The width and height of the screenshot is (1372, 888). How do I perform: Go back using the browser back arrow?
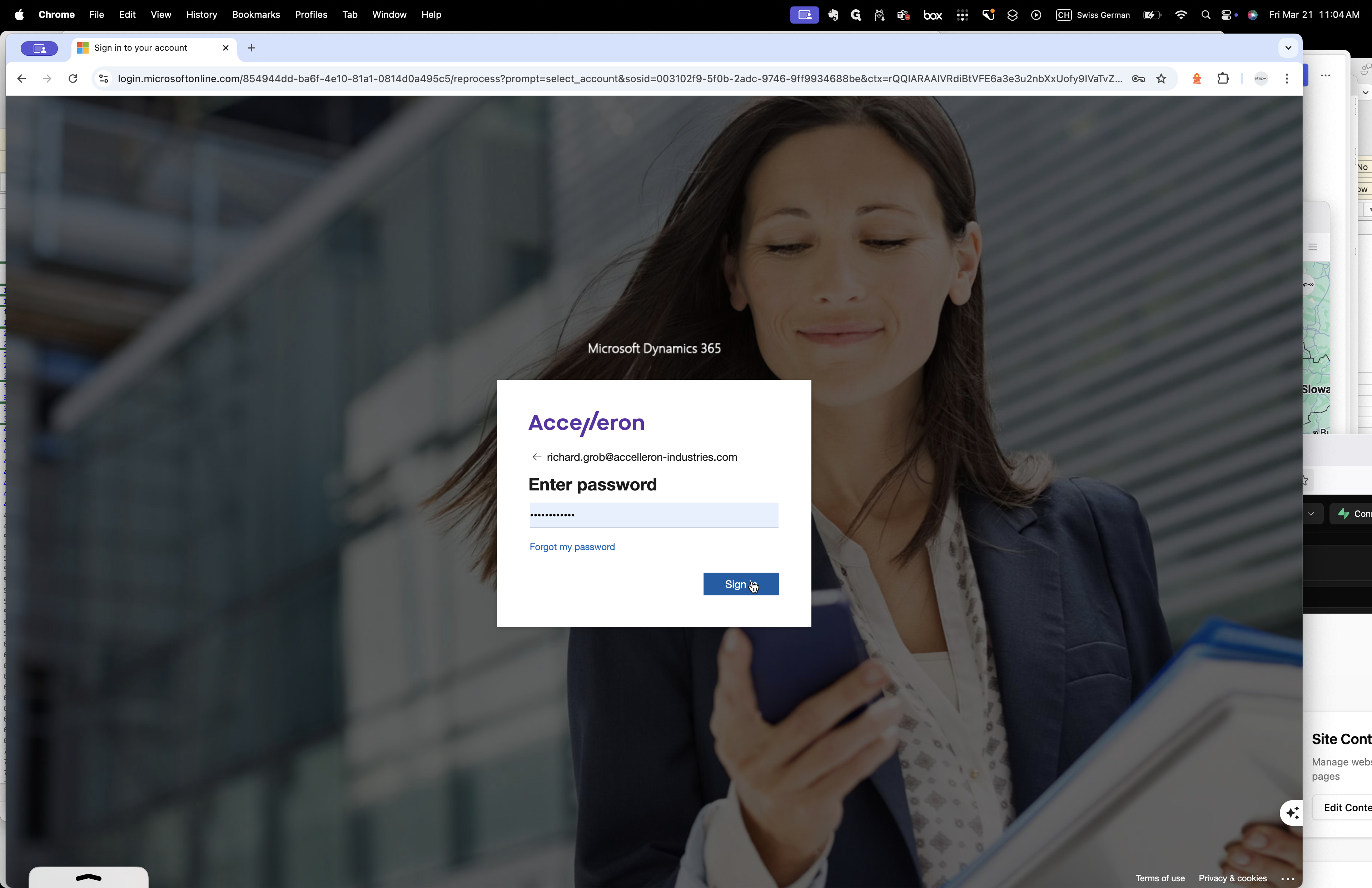(21, 78)
